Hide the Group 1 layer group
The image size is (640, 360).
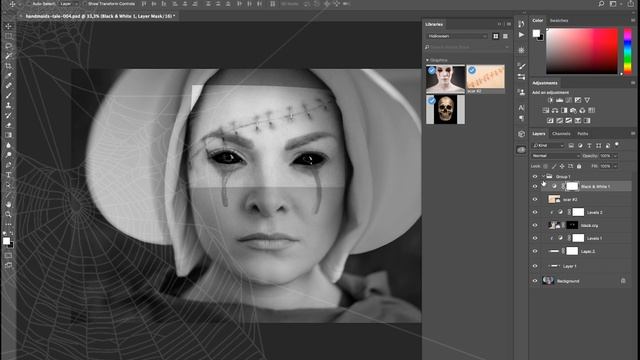[x=535, y=176]
